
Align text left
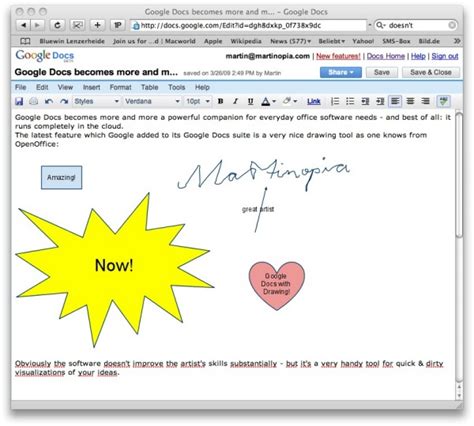395,101
